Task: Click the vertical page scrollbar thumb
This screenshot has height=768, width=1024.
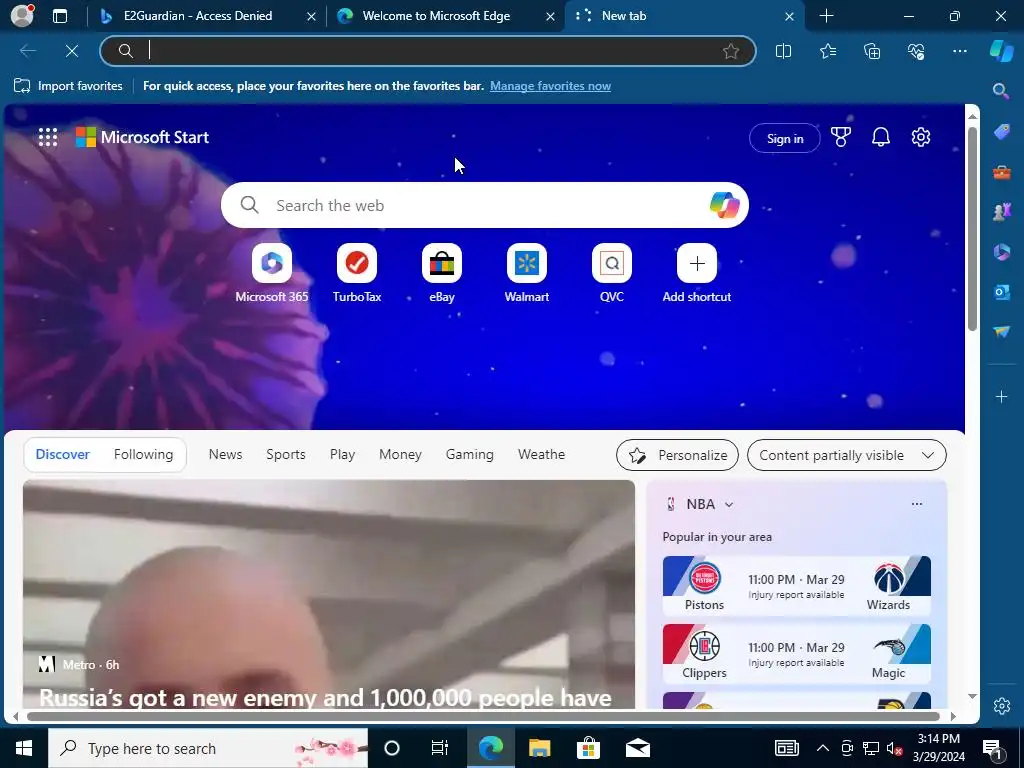Action: click(972, 229)
